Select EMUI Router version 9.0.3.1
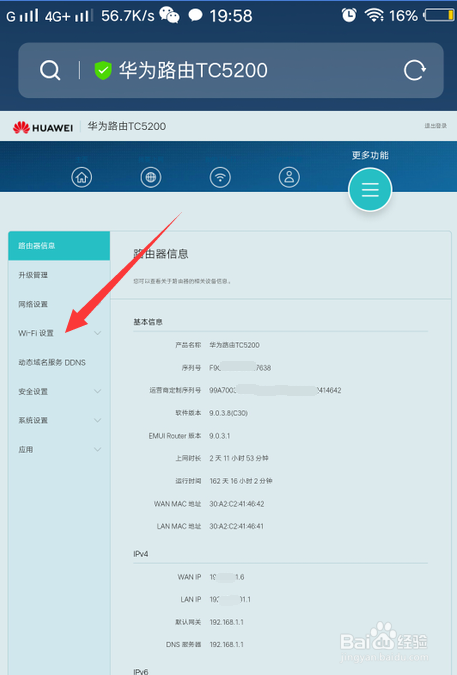 pyautogui.click(x=219, y=436)
